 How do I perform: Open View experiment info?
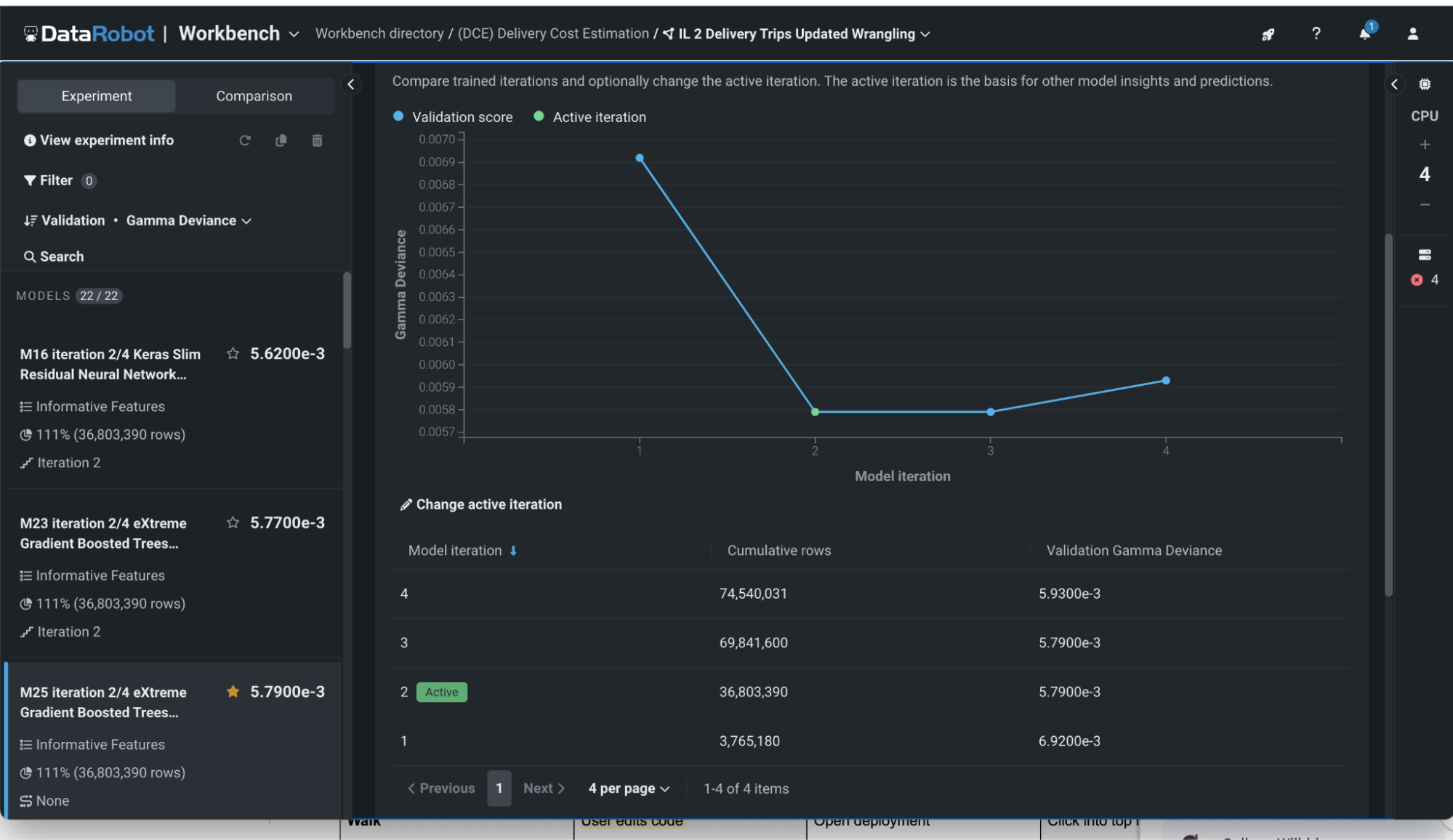(99, 140)
